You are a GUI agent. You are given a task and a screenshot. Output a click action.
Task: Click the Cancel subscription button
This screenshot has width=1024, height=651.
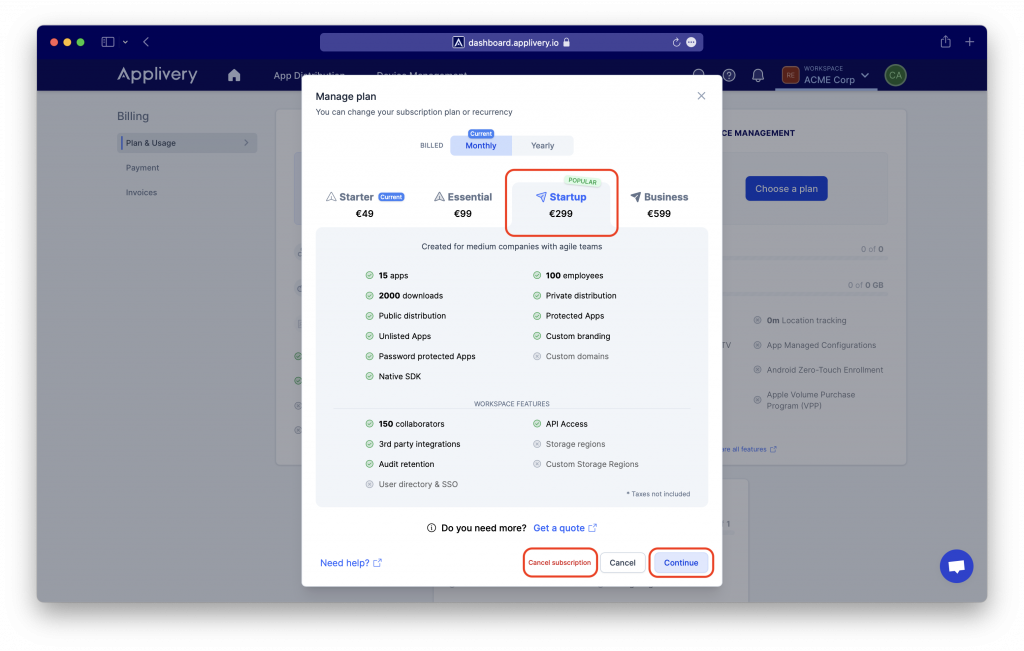click(x=560, y=563)
